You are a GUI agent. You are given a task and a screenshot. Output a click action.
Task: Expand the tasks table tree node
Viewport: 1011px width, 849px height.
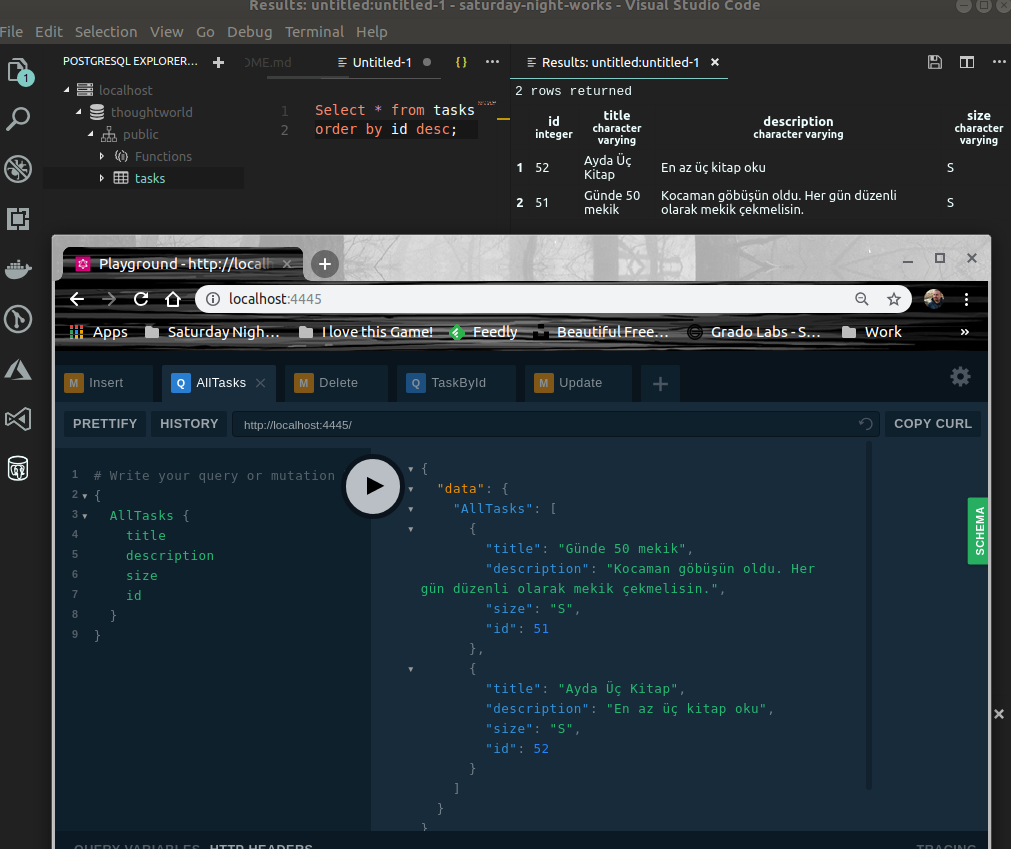click(102, 178)
